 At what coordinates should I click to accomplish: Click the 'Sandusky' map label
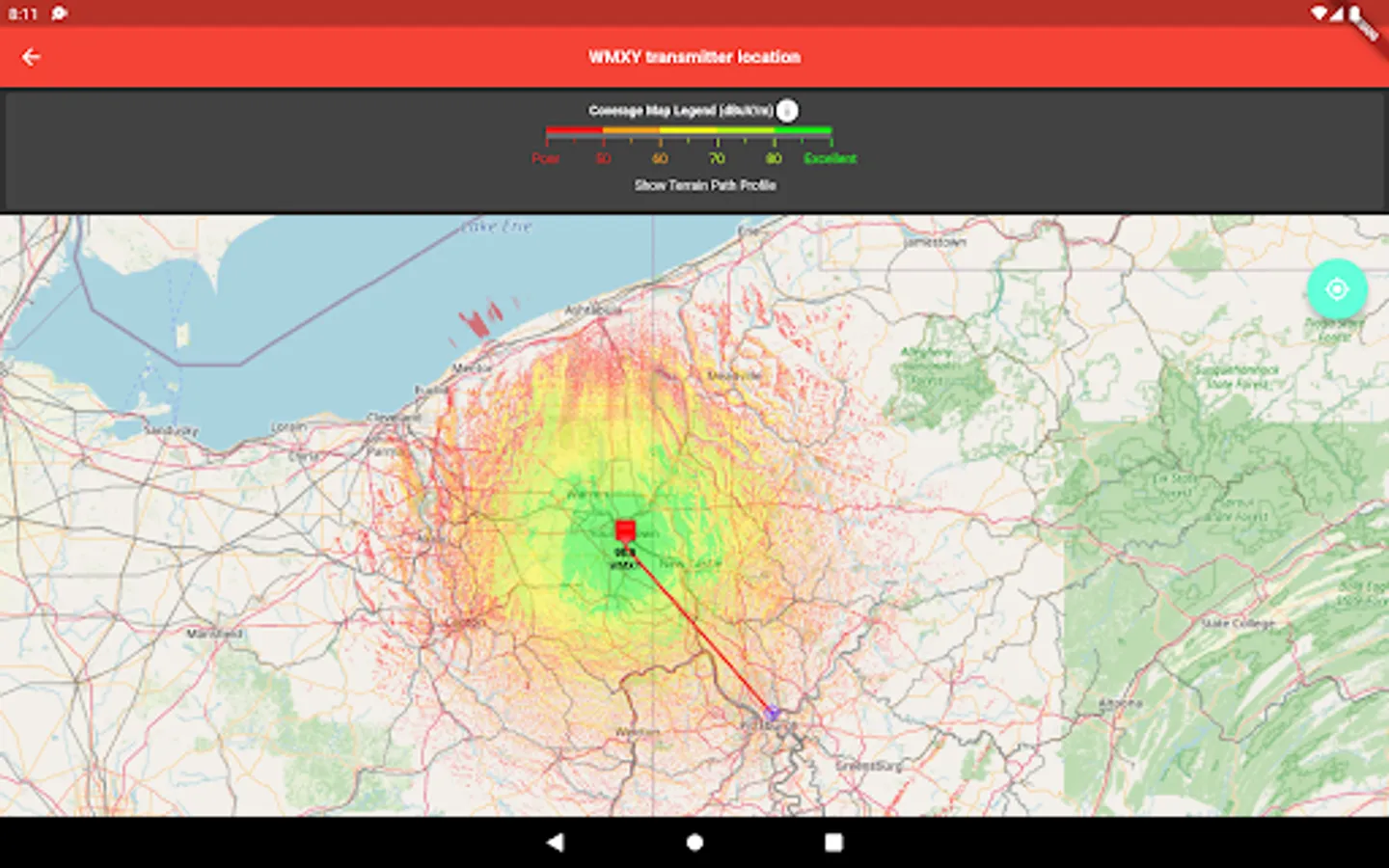(171, 430)
